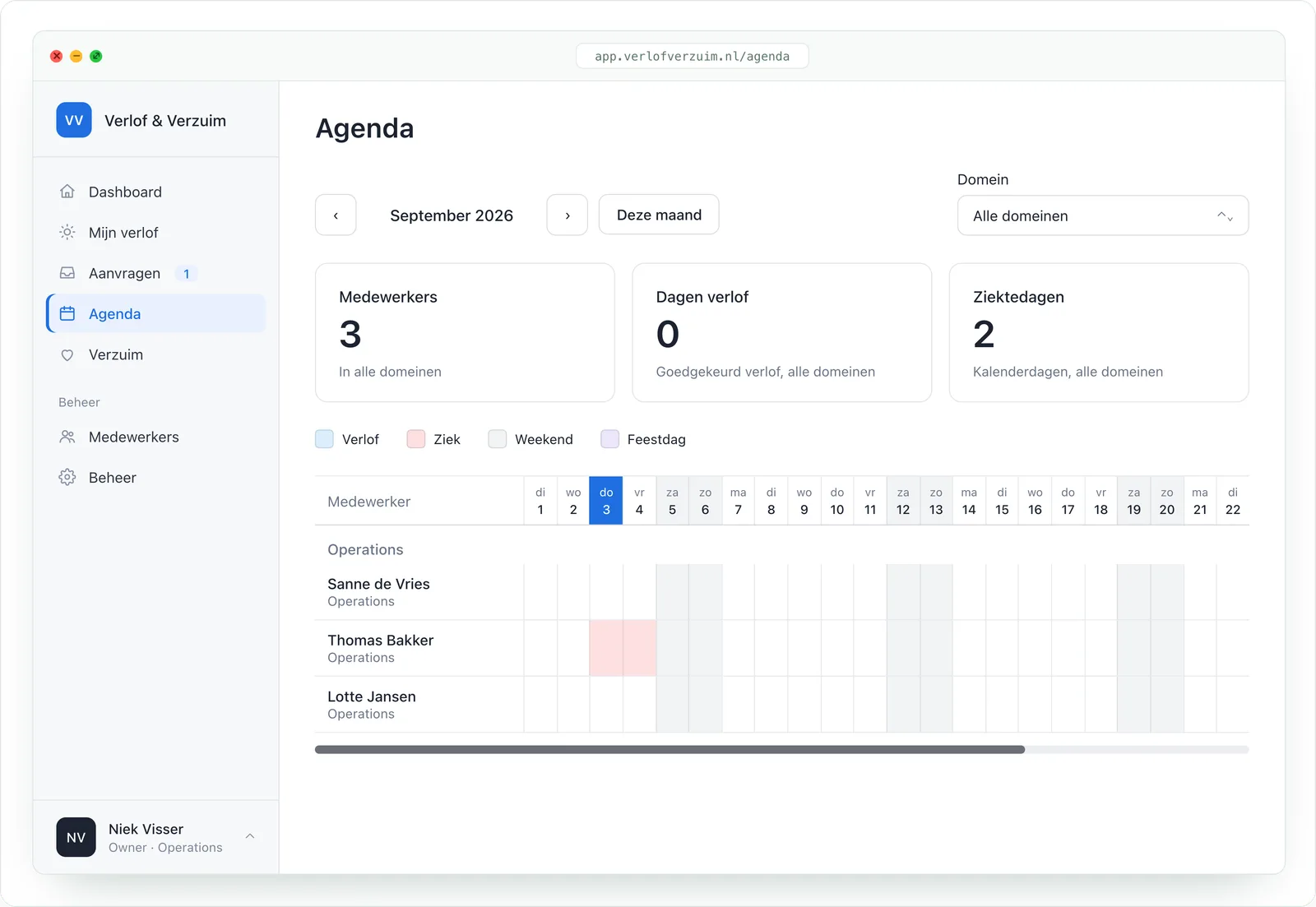Open the Verzuim menu item

[156, 354]
